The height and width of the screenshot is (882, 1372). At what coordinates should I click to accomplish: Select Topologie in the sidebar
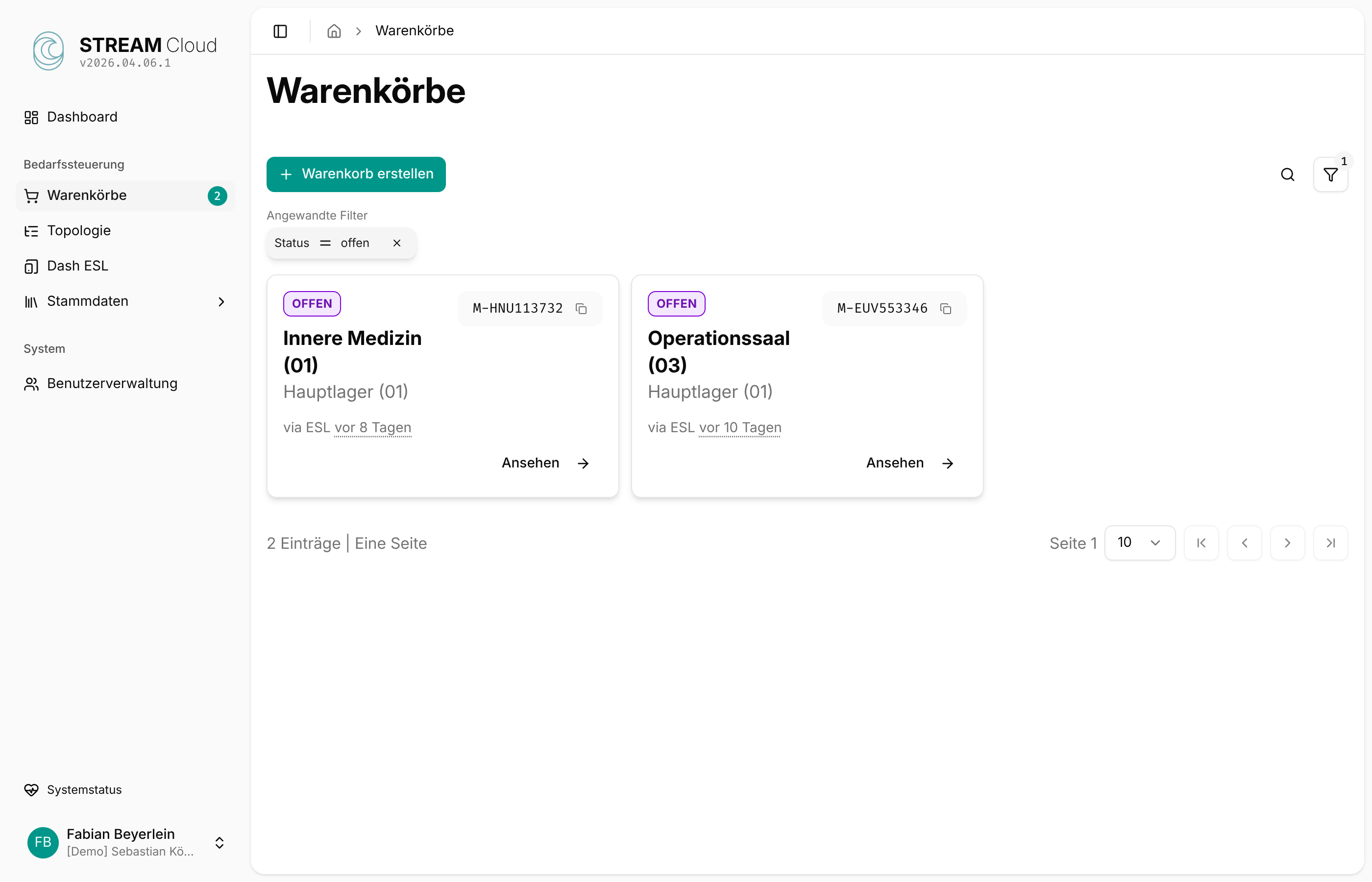79,231
